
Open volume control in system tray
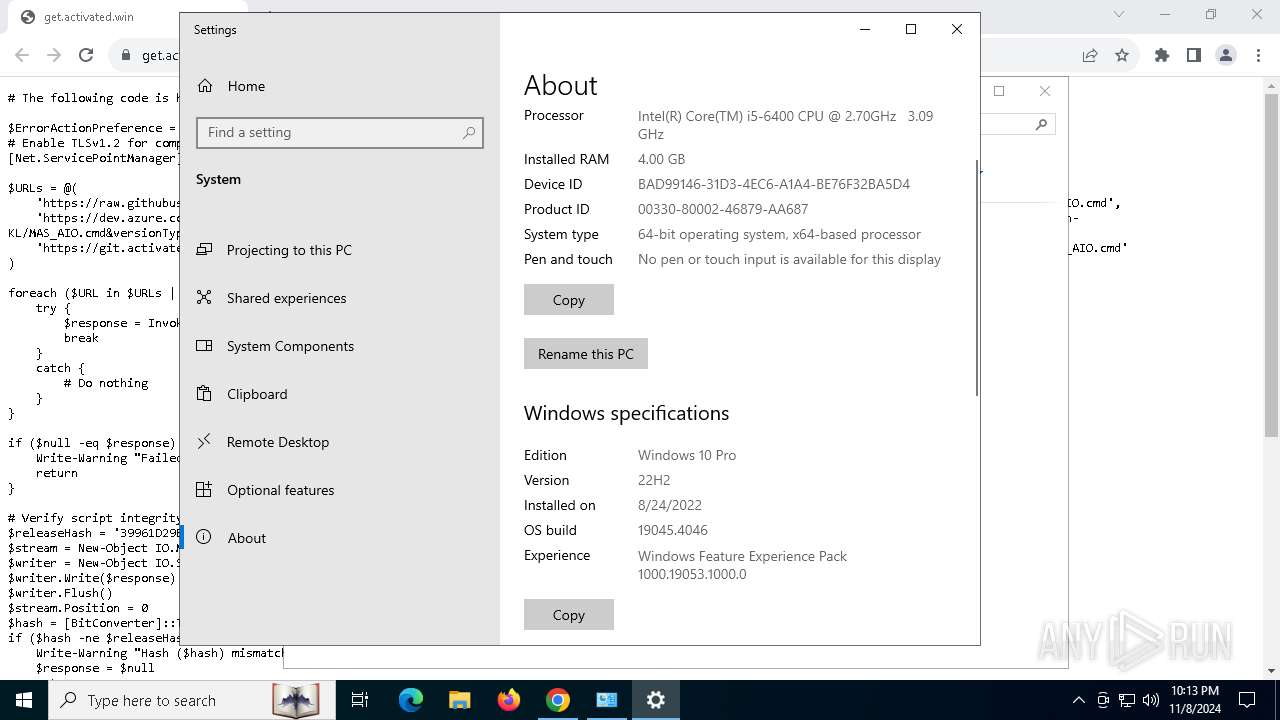1151,700
